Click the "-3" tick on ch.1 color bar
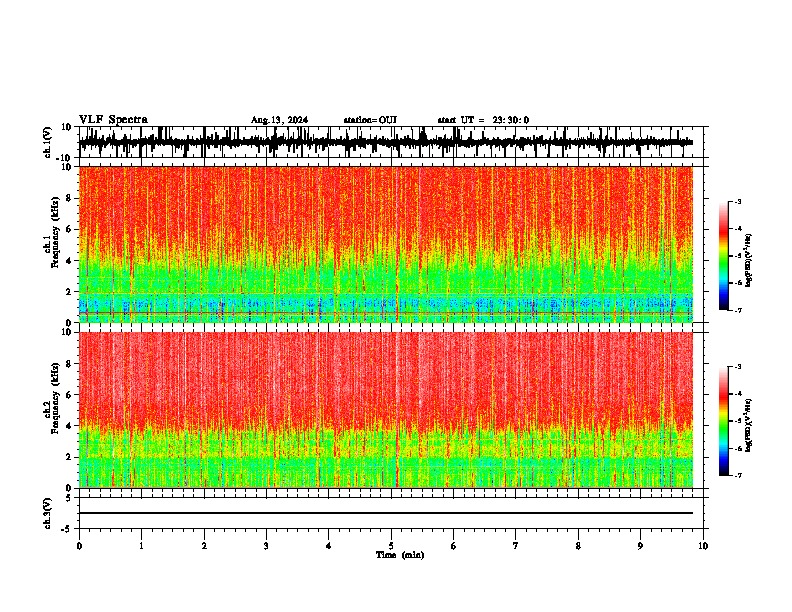 [x=738, y=202]
